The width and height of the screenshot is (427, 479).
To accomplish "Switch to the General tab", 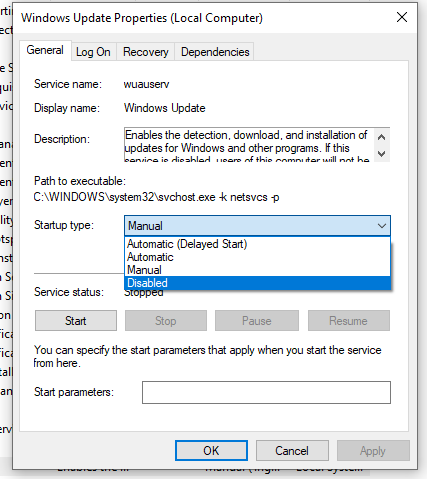I will click(45, 50).
